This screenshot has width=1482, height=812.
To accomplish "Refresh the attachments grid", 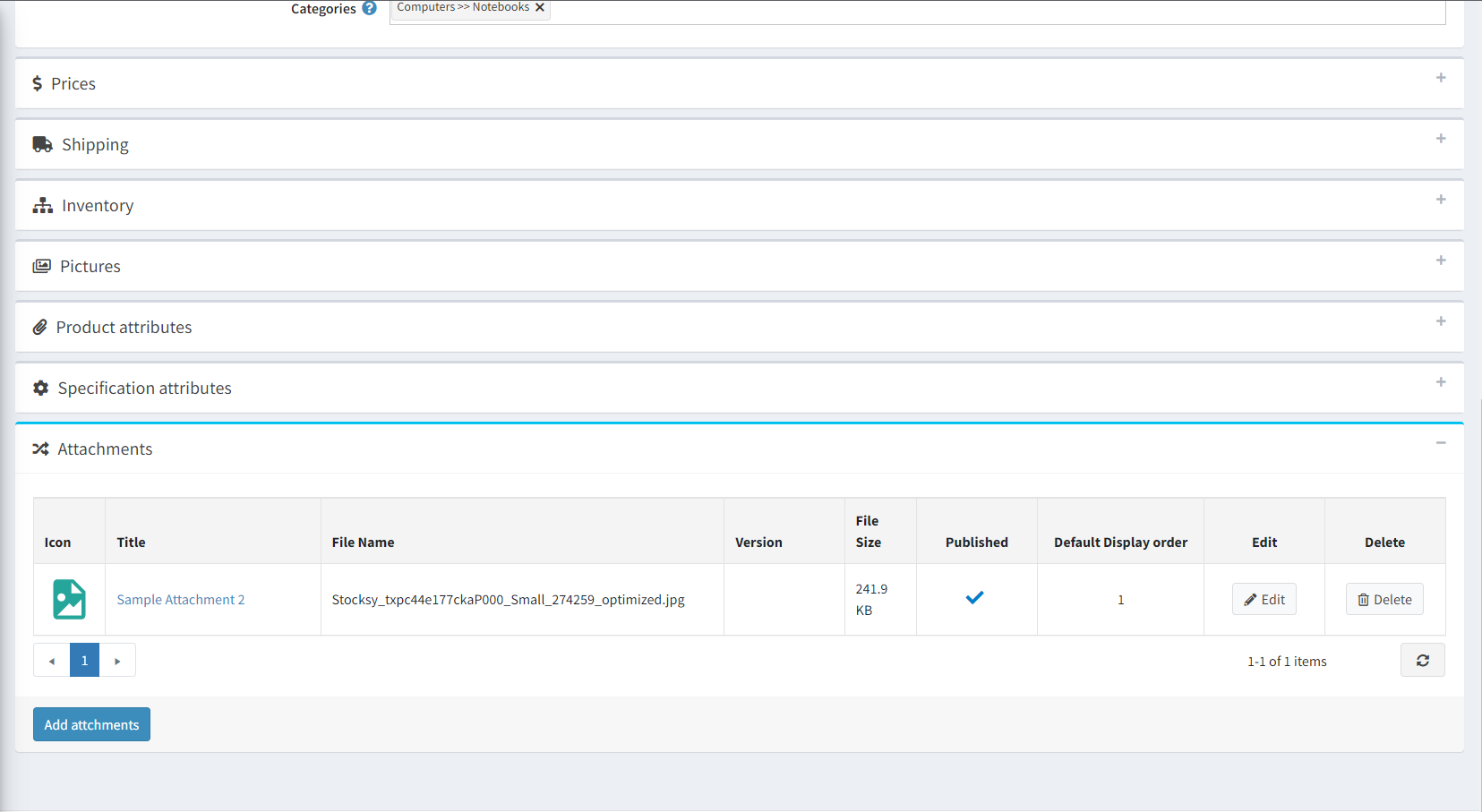I will 1422,661.
